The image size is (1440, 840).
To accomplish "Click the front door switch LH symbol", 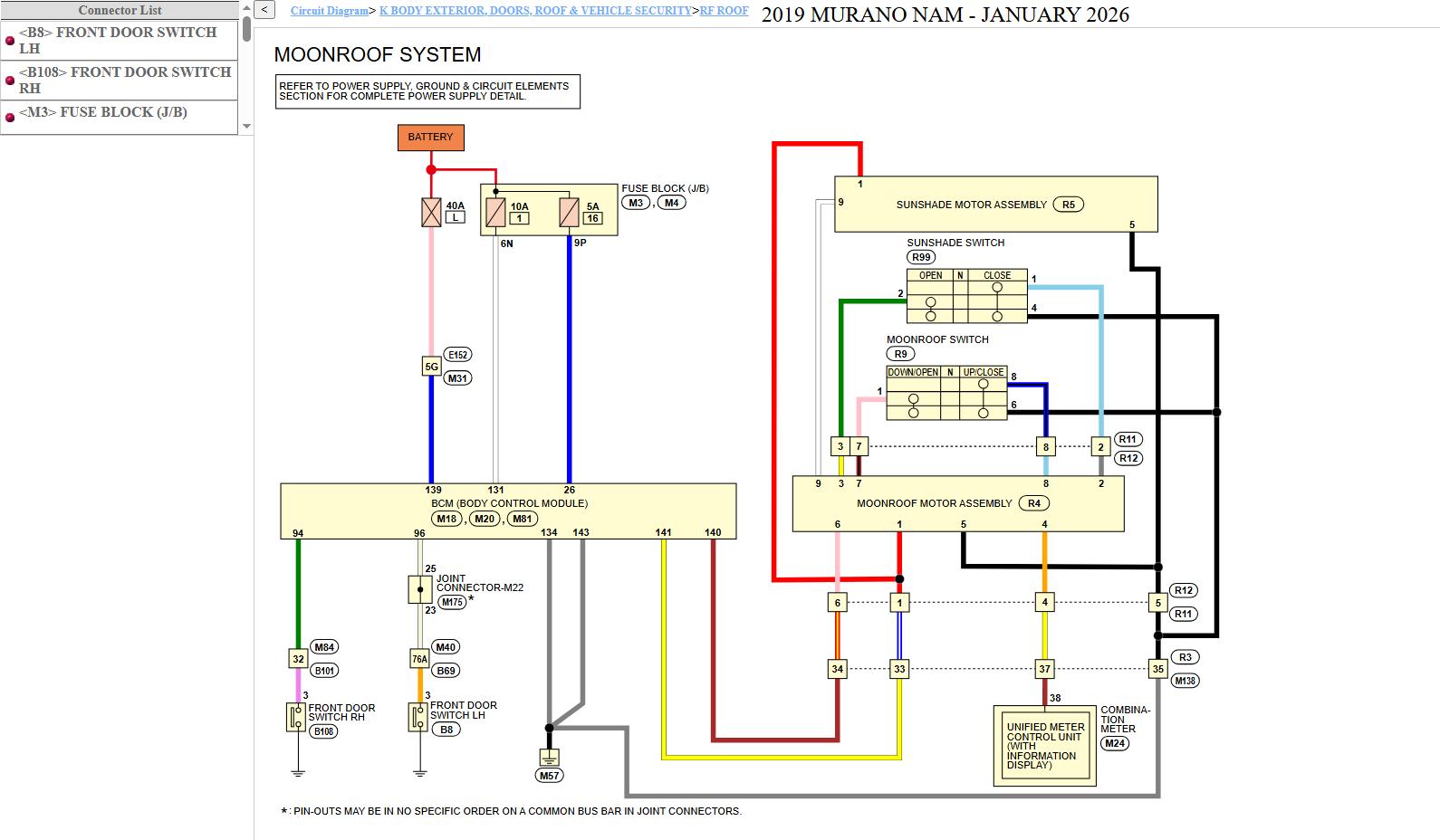I will (418, 718).
